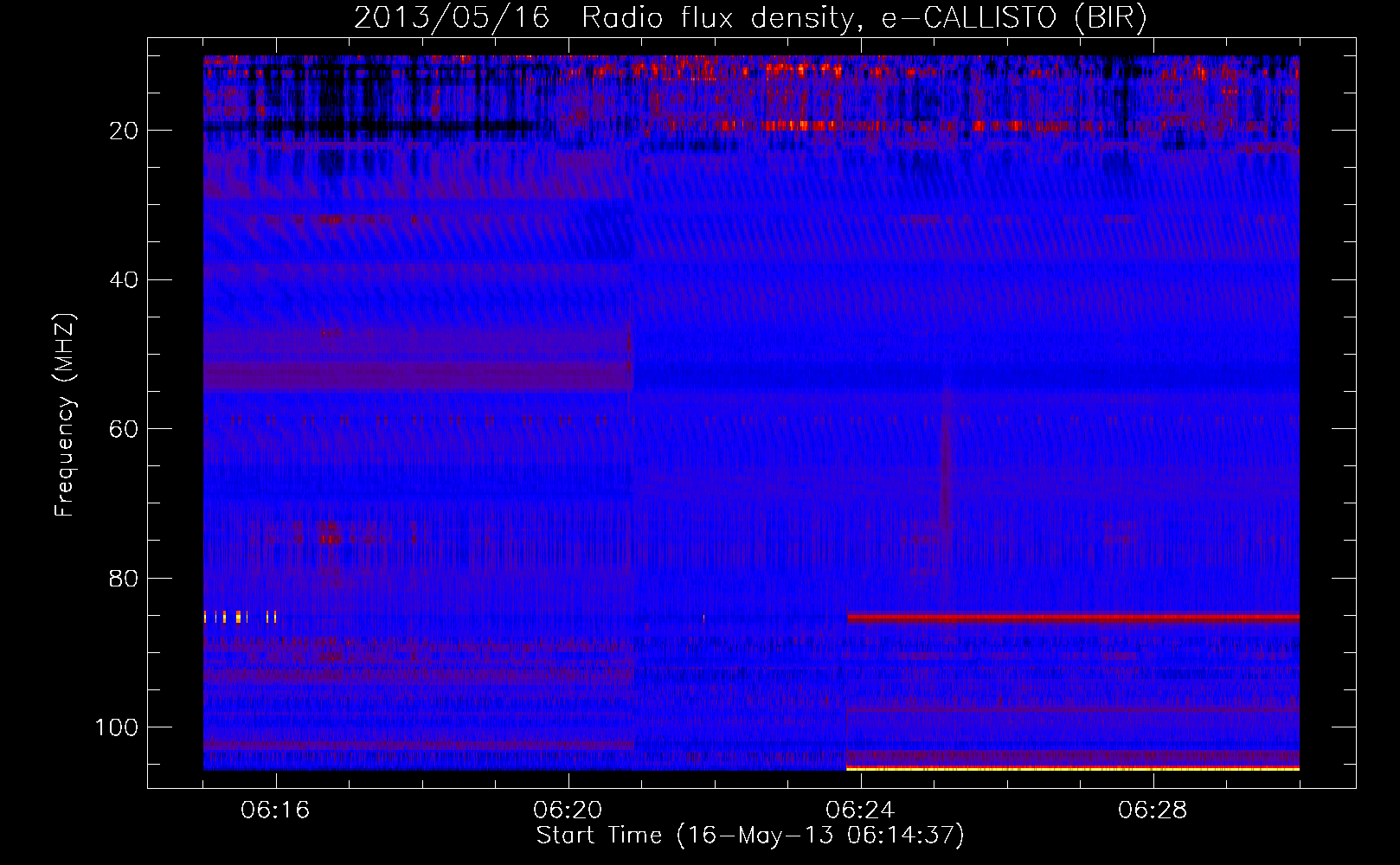Click the 06:24 time tick label
The width and height of the screenshot is (1400, 865).
[860, 811]
